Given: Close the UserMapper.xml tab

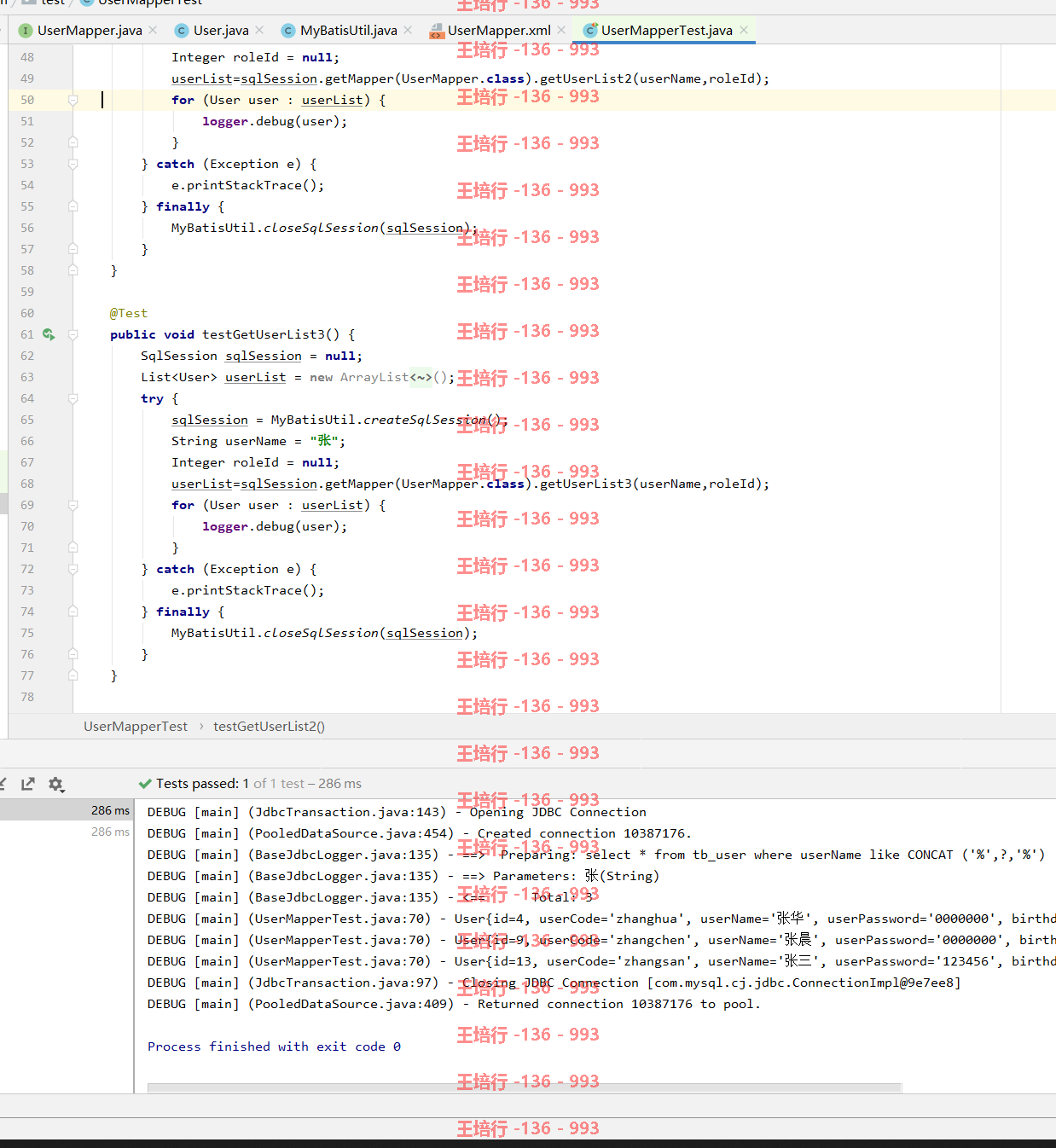Looking at the screenshot, I should pos(561,30).
